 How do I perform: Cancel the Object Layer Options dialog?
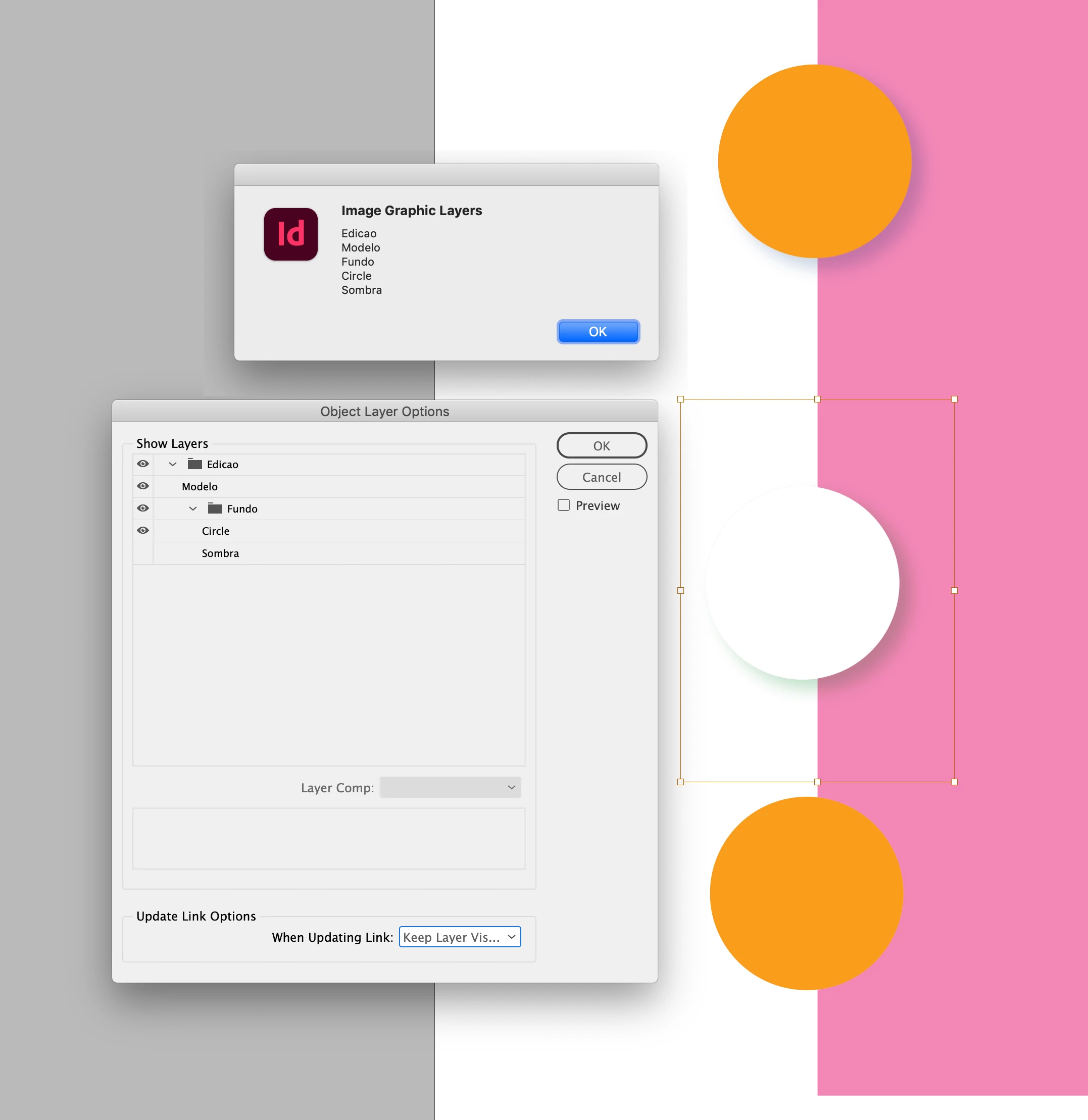tap(602, 477)
